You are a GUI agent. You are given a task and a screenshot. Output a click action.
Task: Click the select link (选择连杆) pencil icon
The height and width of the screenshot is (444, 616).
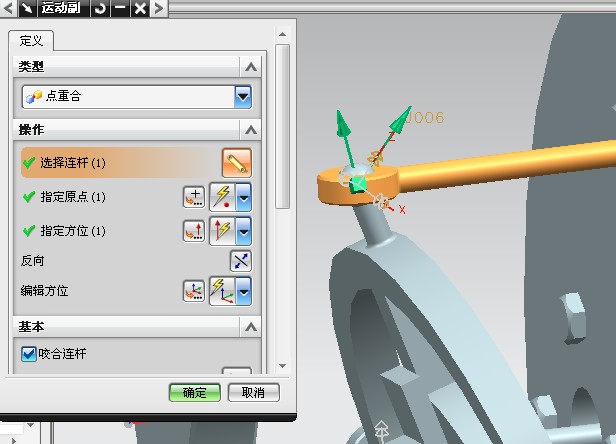pyautogui.click(x=237, y=162)
